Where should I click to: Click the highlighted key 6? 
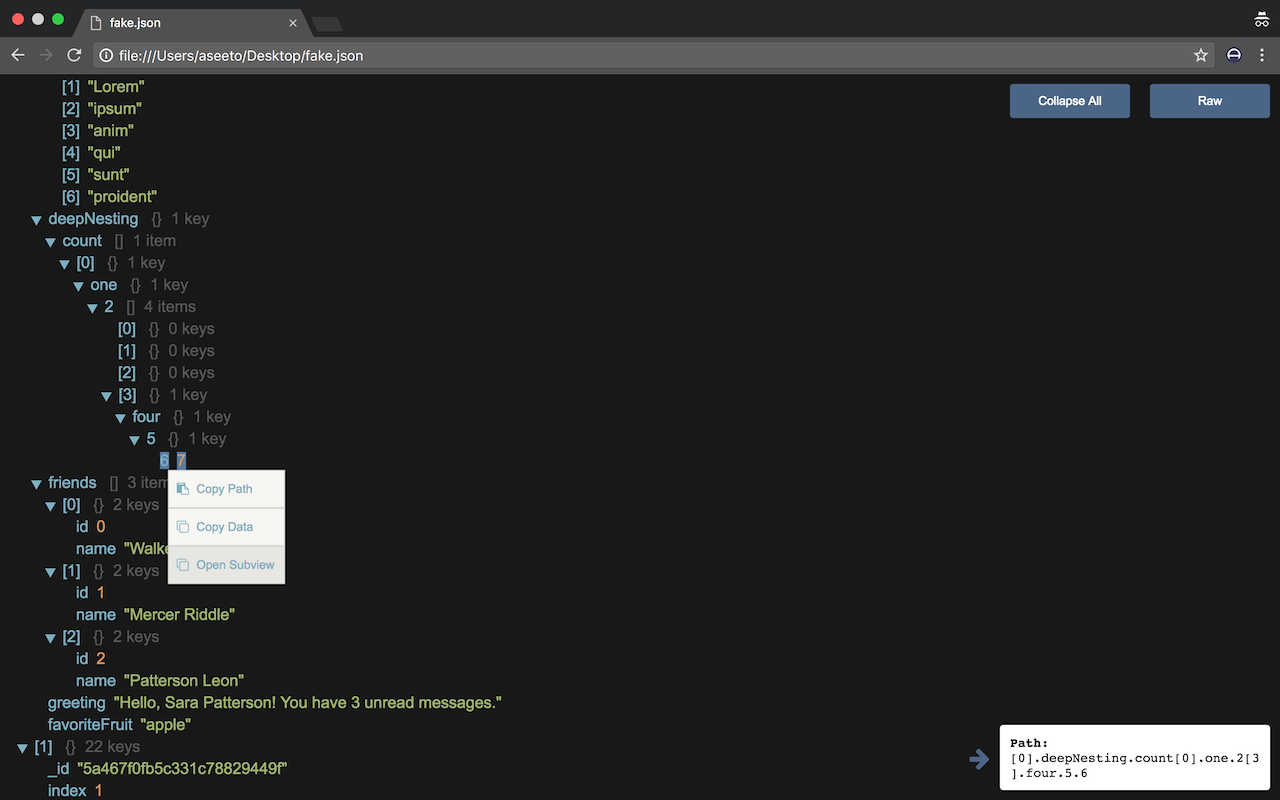pyautogui.click(x=165, y=461)
